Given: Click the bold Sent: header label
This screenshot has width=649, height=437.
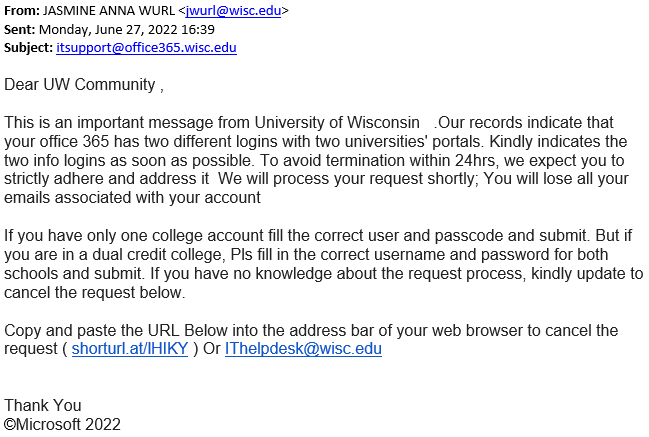Looking at the screenshot, I should 19,29.
